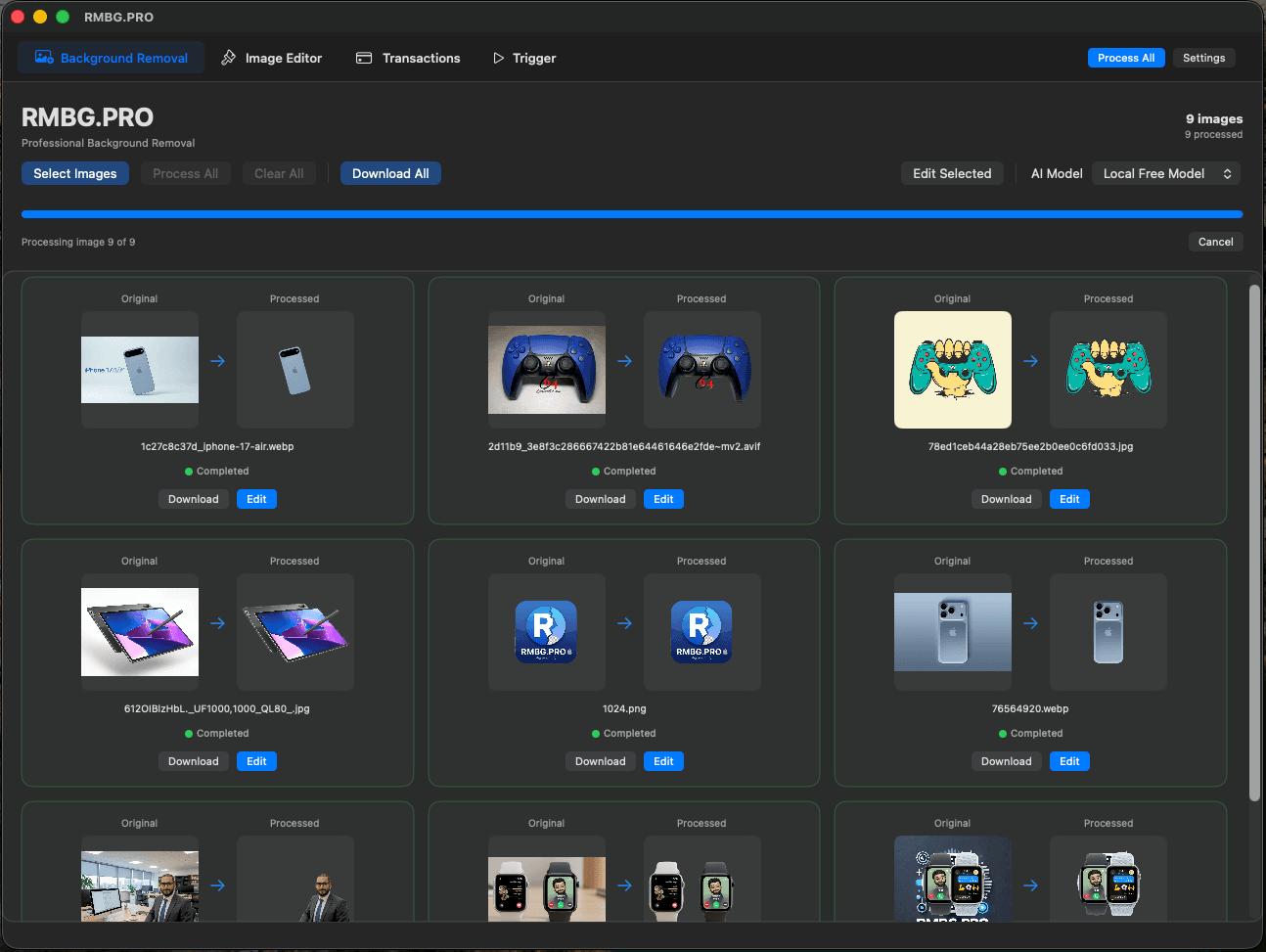Click the blue arrow on the iphone-17-air card
1266x952 pixels.
click(216, 361)
